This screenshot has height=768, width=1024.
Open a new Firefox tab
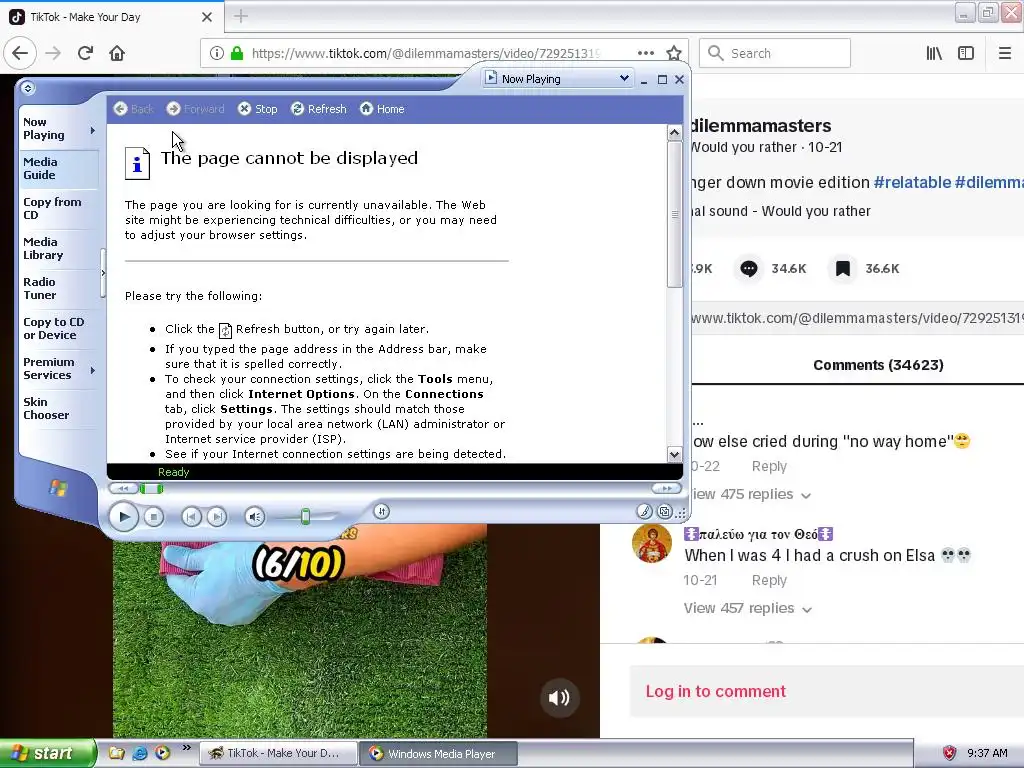[241, 16]
